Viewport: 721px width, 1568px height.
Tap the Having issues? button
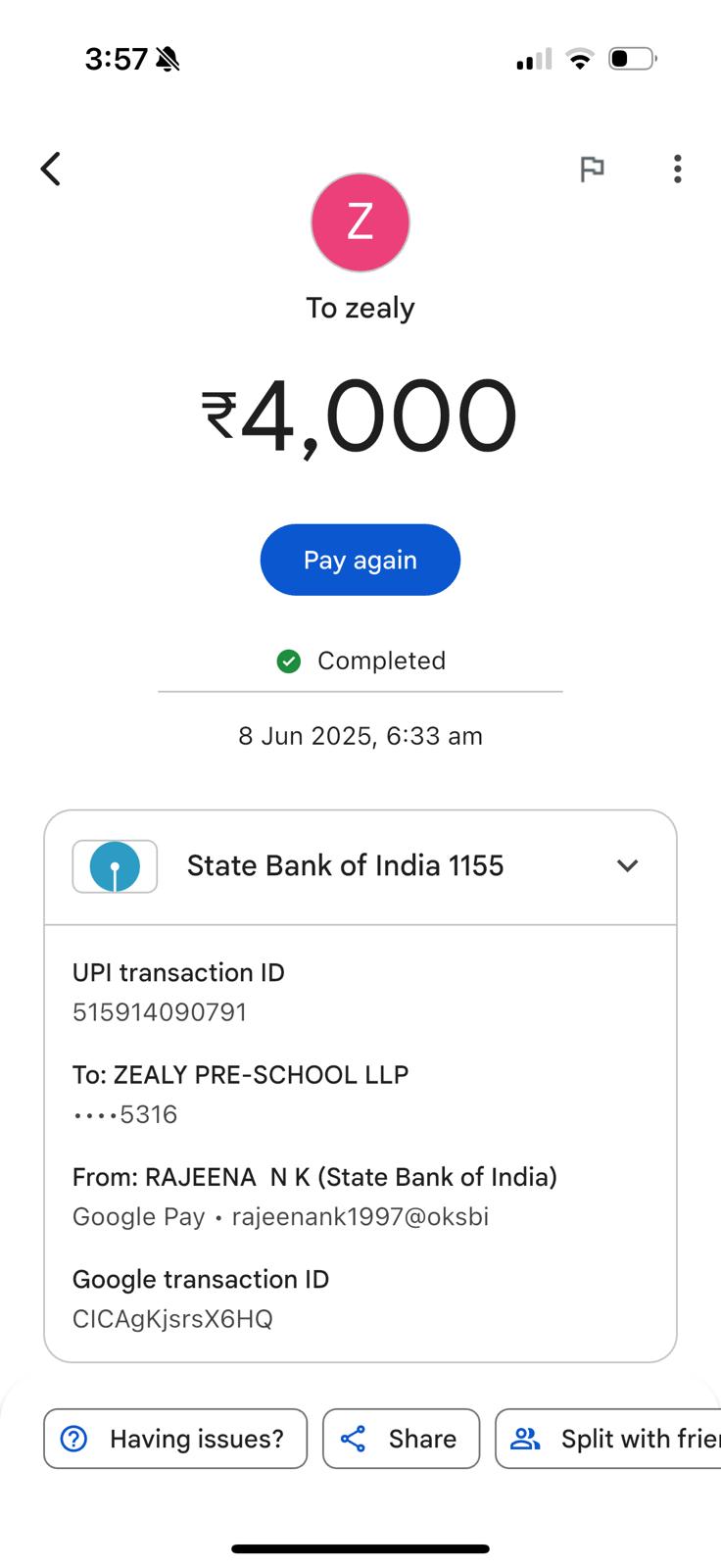point(175,1439)
